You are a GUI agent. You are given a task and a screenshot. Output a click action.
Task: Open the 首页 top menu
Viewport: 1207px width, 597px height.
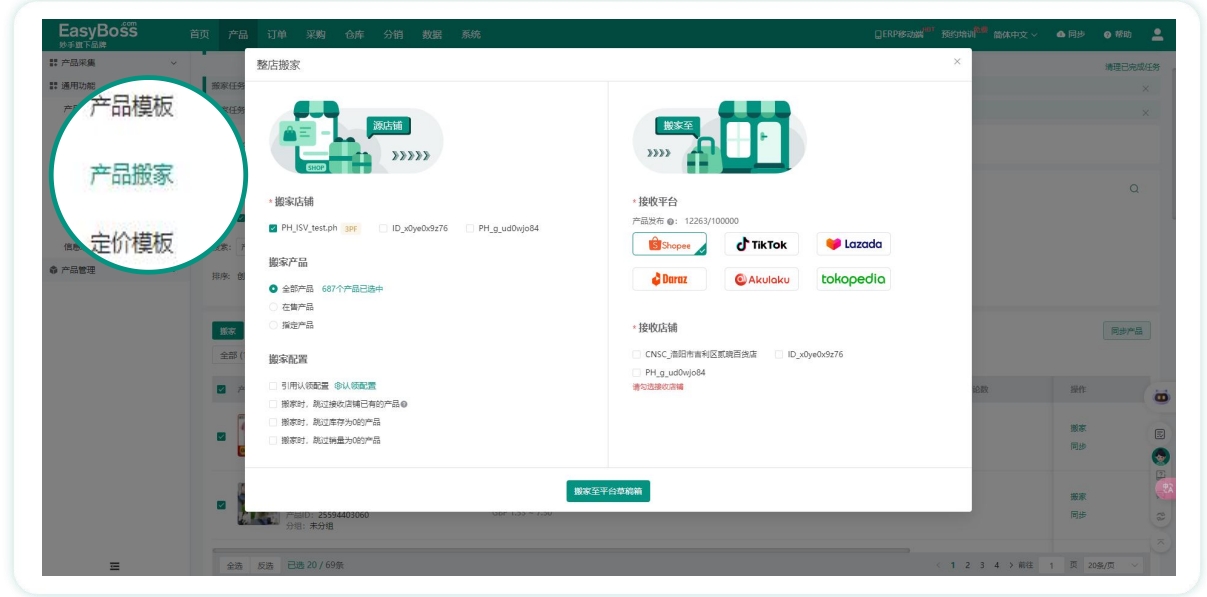click(x=200, y=35)
